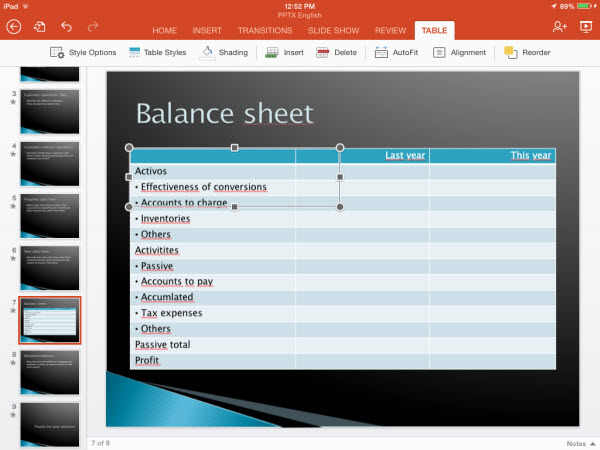Image resolution: width=600 pixels, height=450 pixels.
Task: Start the slideshow with the play icon
Action: pos(585,27)
